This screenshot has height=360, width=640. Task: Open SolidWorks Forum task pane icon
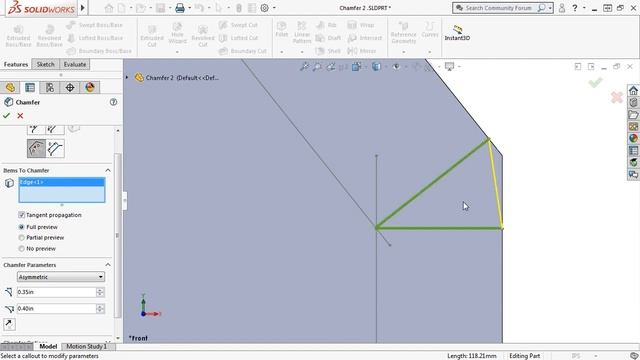[633, 175]
